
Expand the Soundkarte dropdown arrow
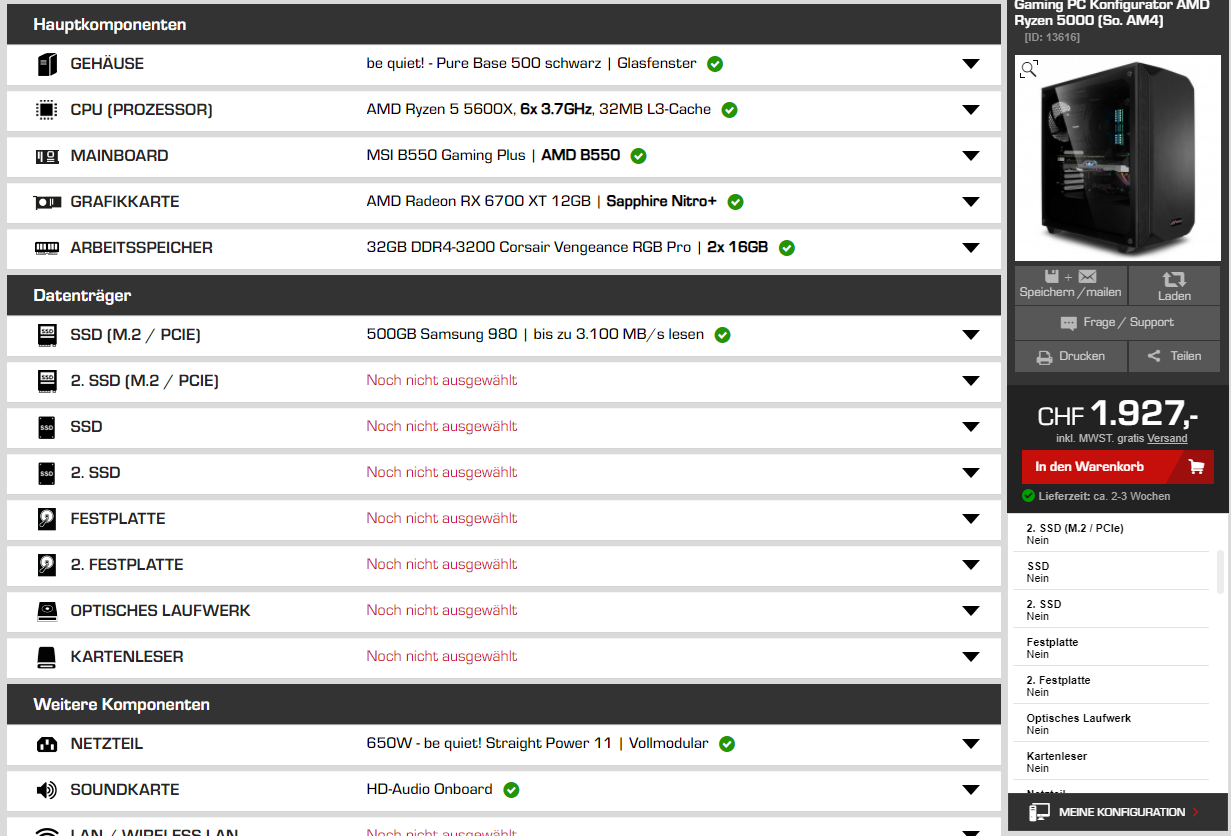(x=970, y=790)
